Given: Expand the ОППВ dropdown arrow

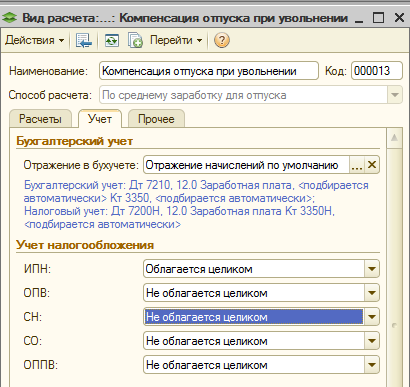Looking at the screenshot, I should tap(372, 365).
